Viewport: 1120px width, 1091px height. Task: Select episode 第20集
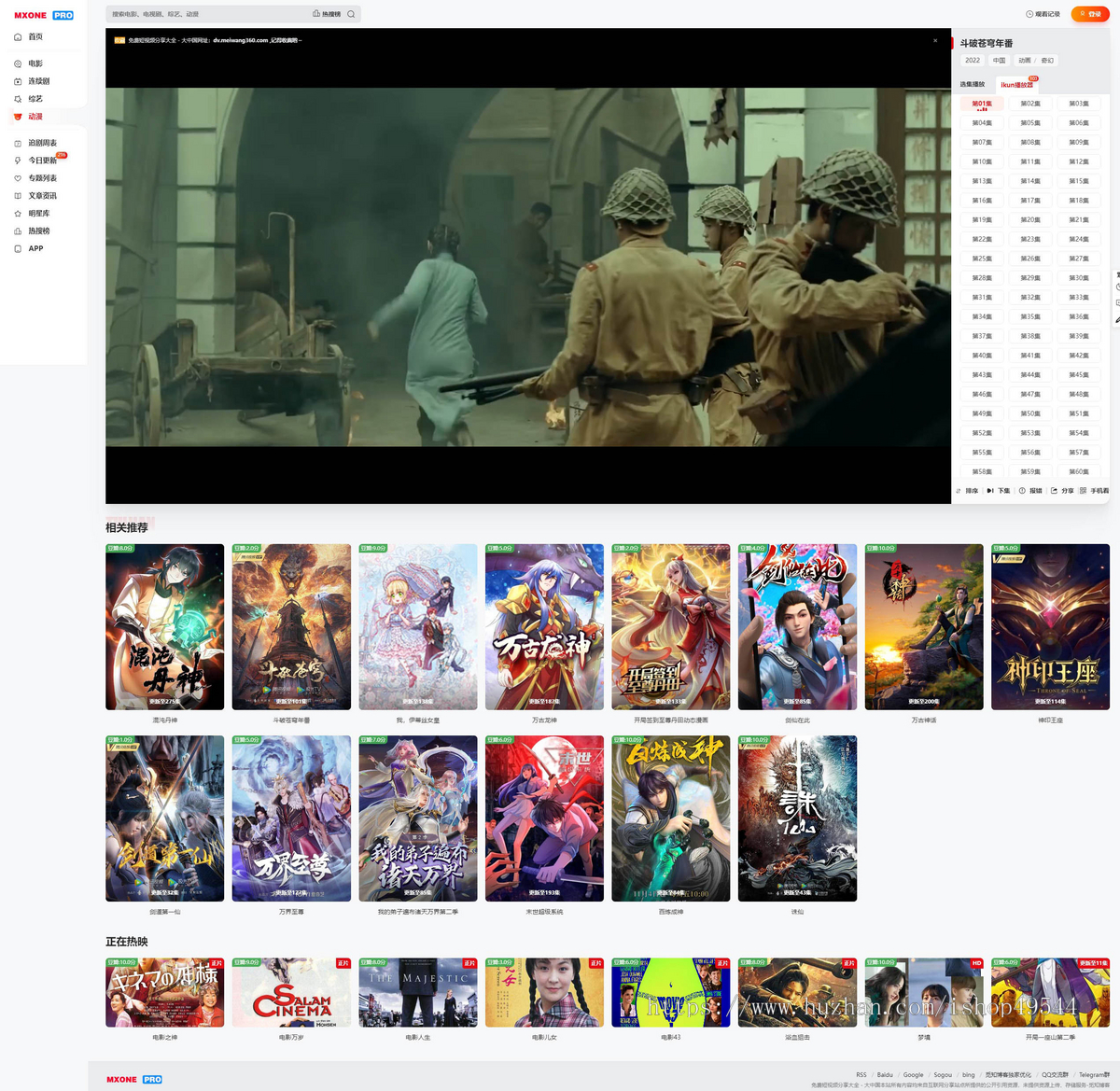[1030, 220]
